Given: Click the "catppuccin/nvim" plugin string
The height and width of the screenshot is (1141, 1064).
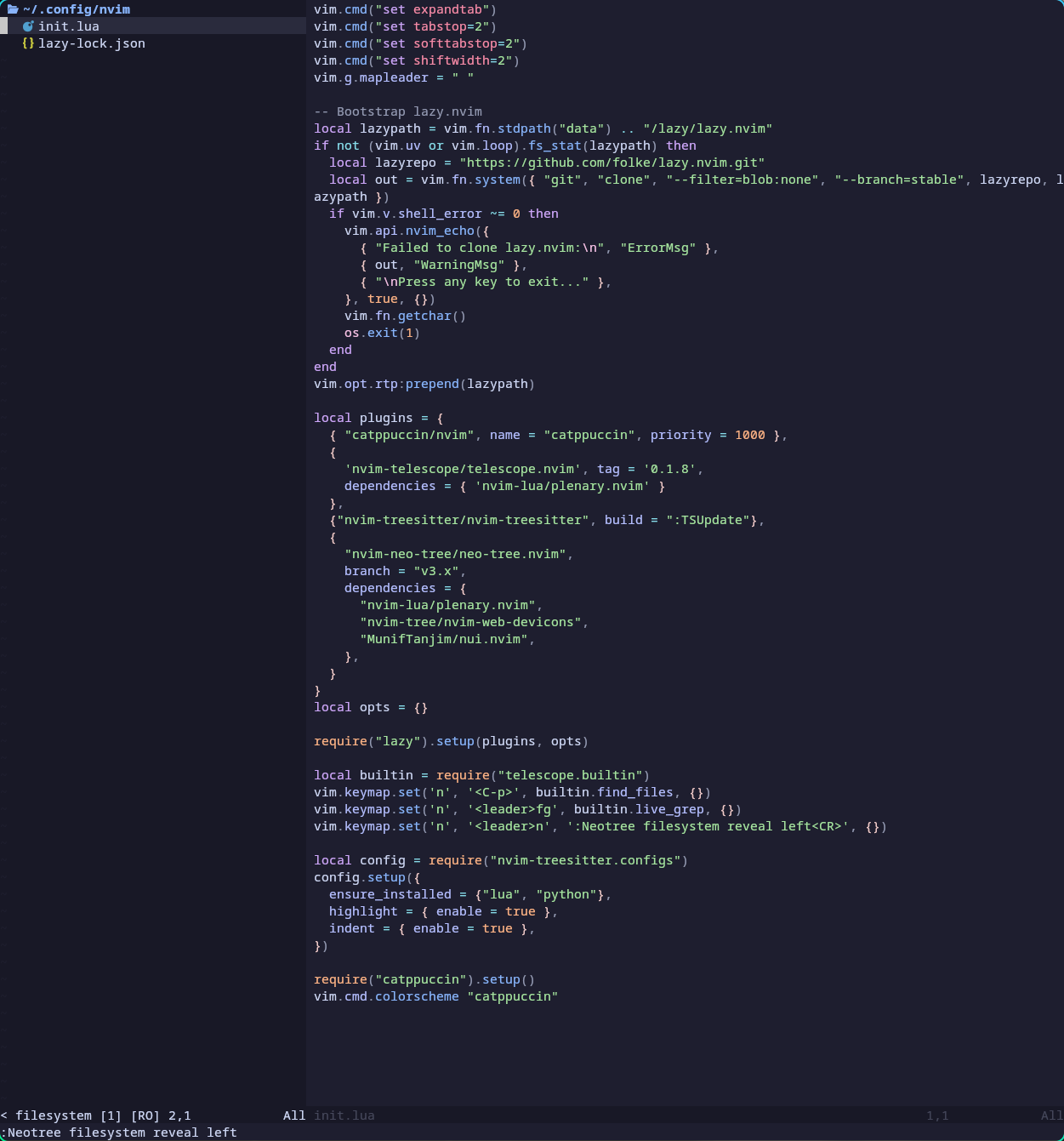Looking at the screenshot, I should point(409,435).
